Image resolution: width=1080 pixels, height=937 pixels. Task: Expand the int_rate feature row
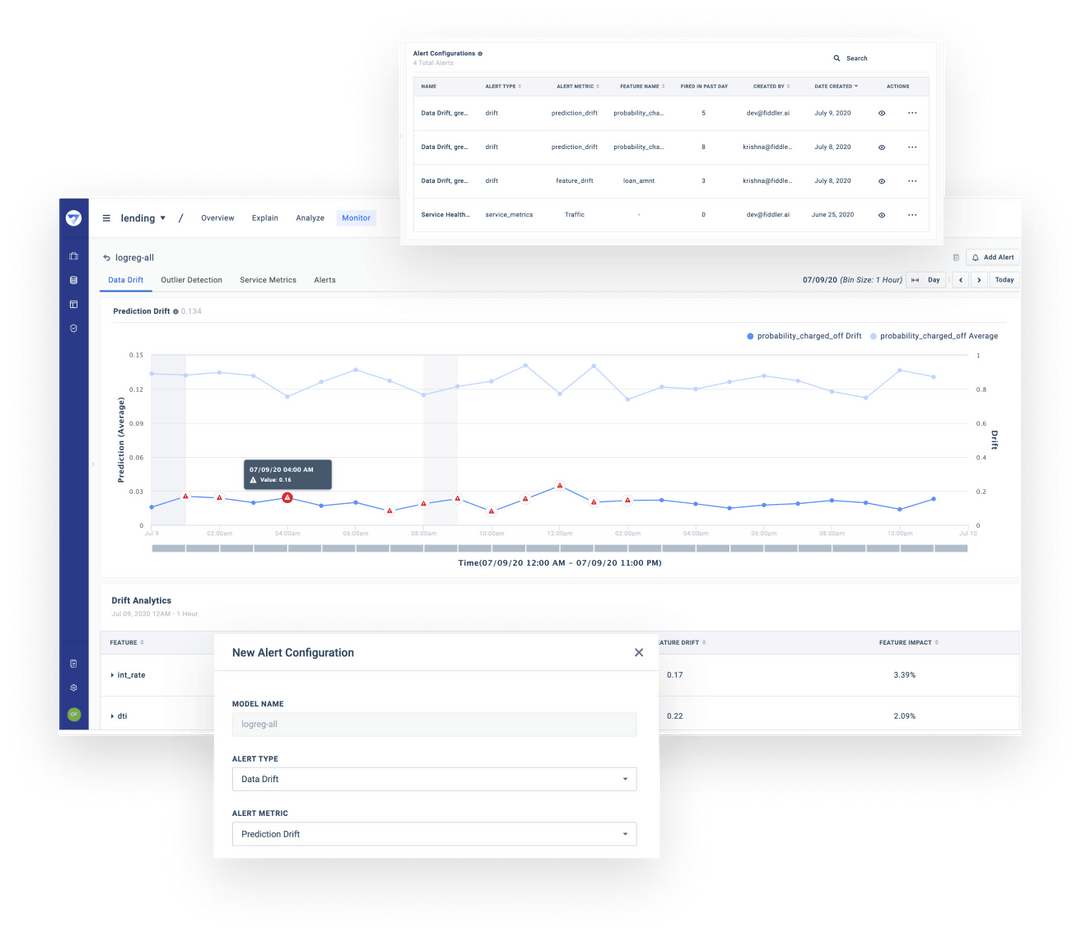click(x=119, y=675)
